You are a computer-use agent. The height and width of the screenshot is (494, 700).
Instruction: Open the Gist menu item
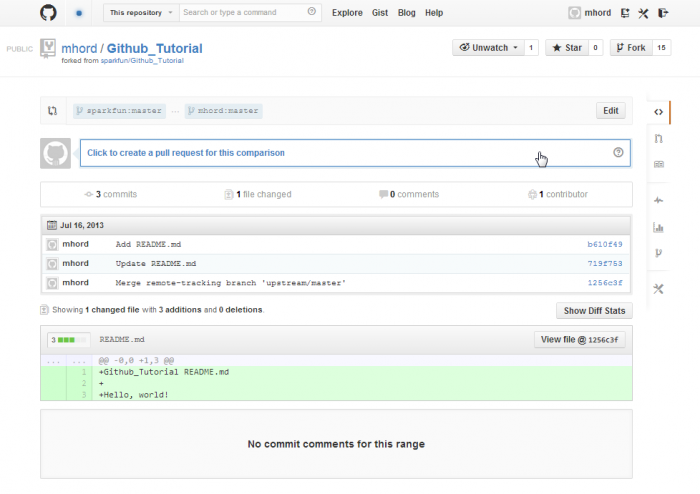click(x=380, y=13)
